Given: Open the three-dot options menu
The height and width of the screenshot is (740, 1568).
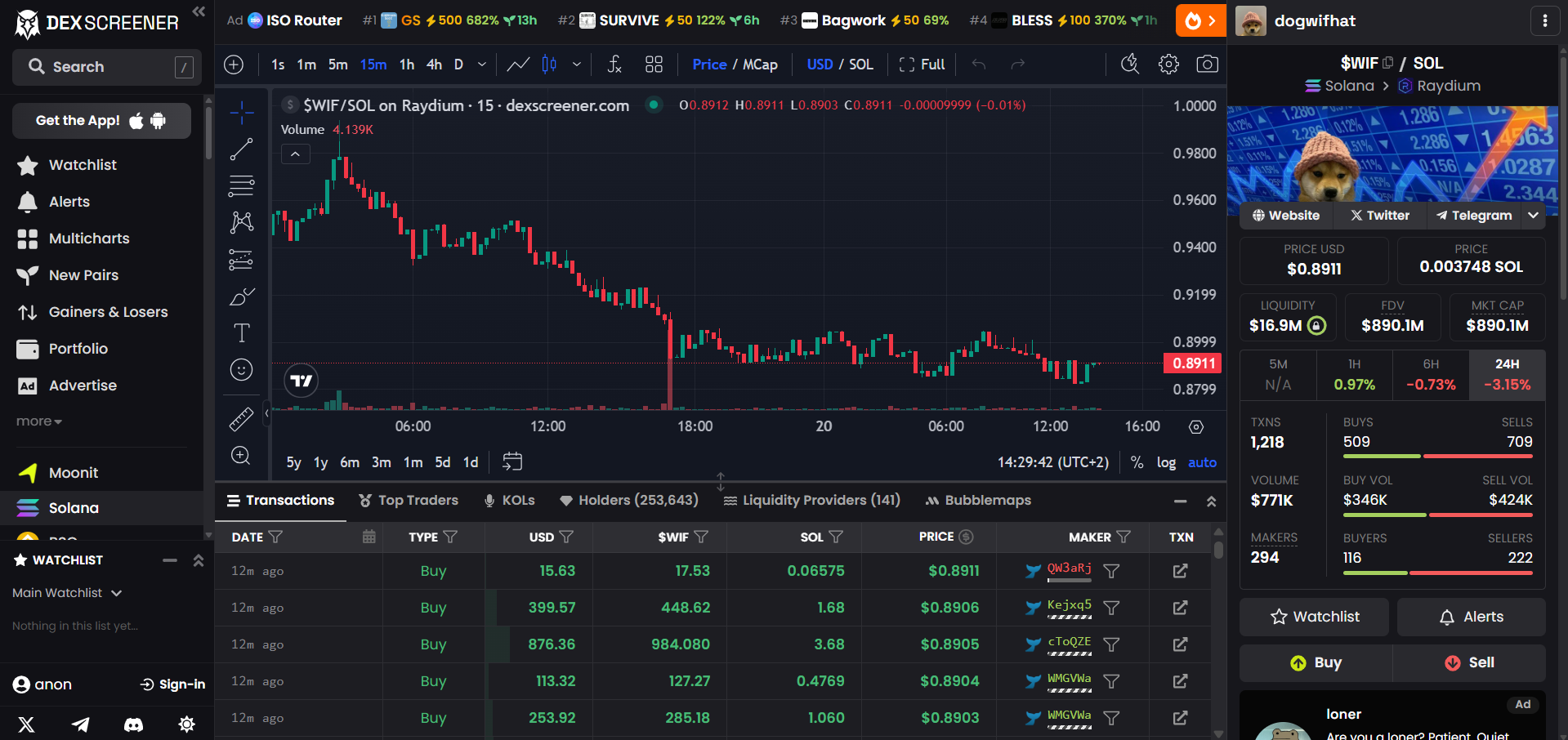Looking at the screenshot, I should click(x=1544, y=20).
